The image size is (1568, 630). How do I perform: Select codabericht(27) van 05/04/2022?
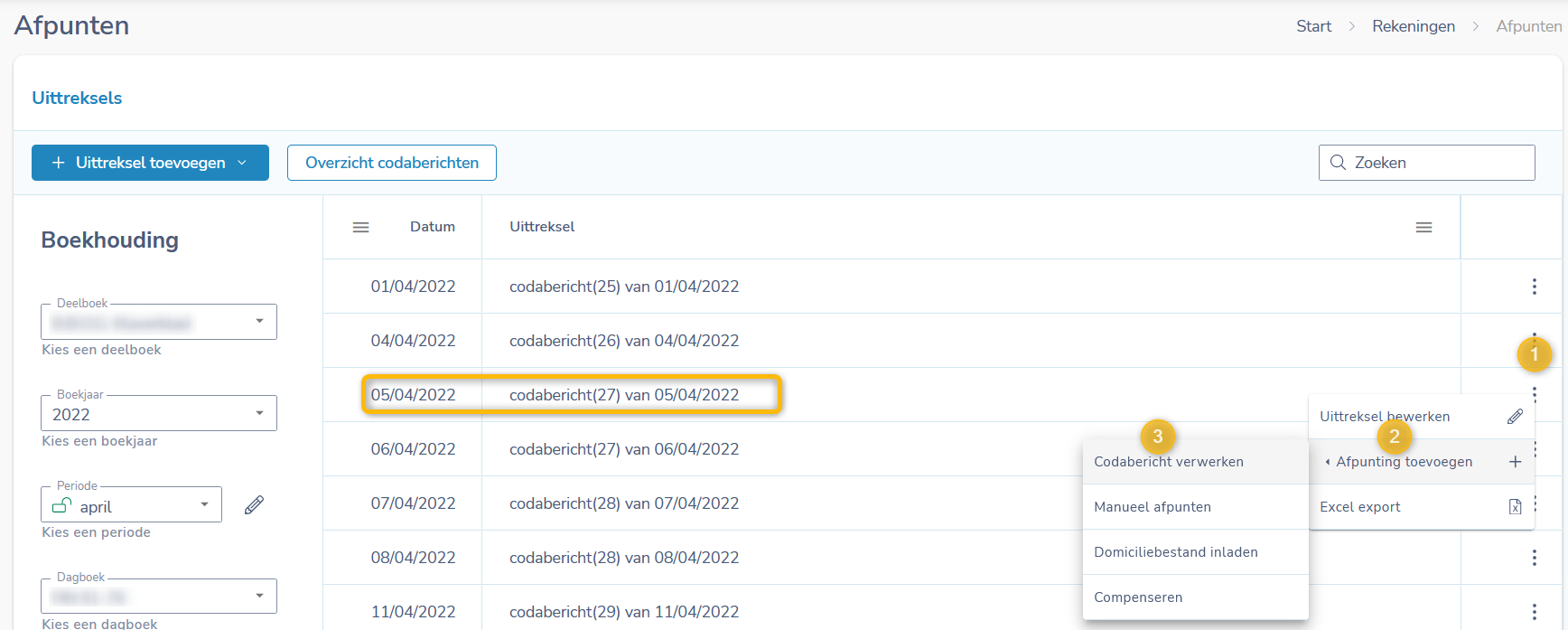[624, 395]
